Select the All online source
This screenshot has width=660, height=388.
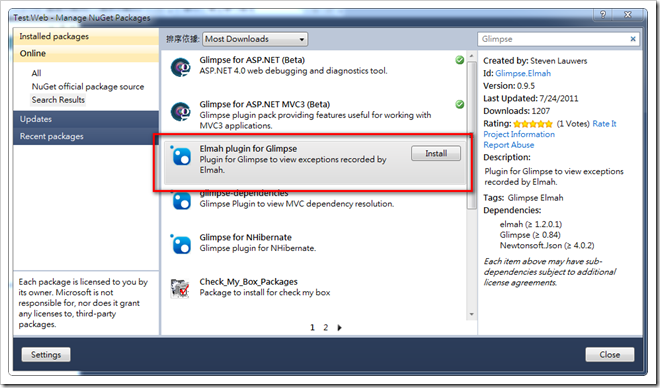(x=36, y=73)
